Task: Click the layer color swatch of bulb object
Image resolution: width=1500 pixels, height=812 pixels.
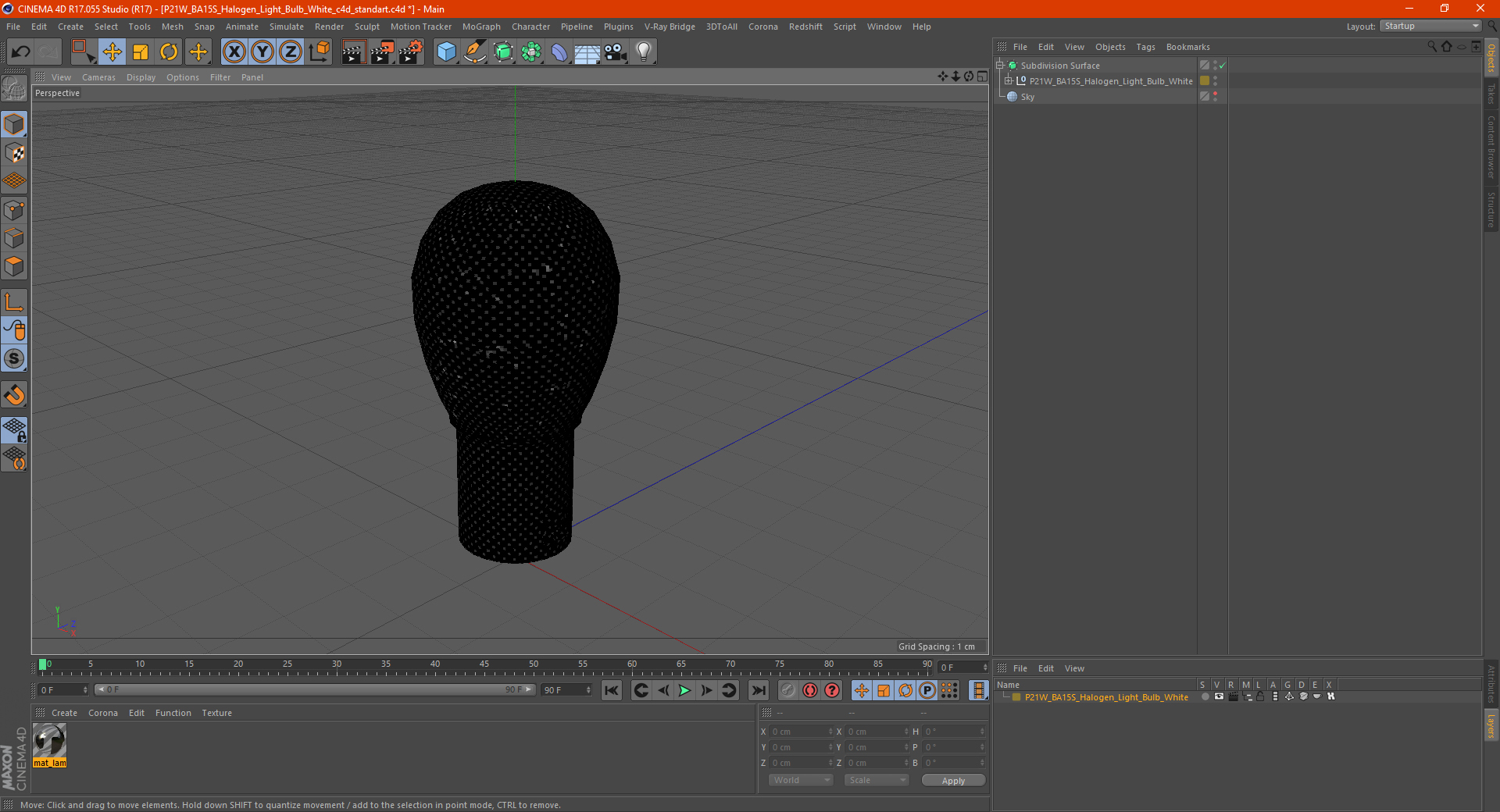Action: point(1205,81)
